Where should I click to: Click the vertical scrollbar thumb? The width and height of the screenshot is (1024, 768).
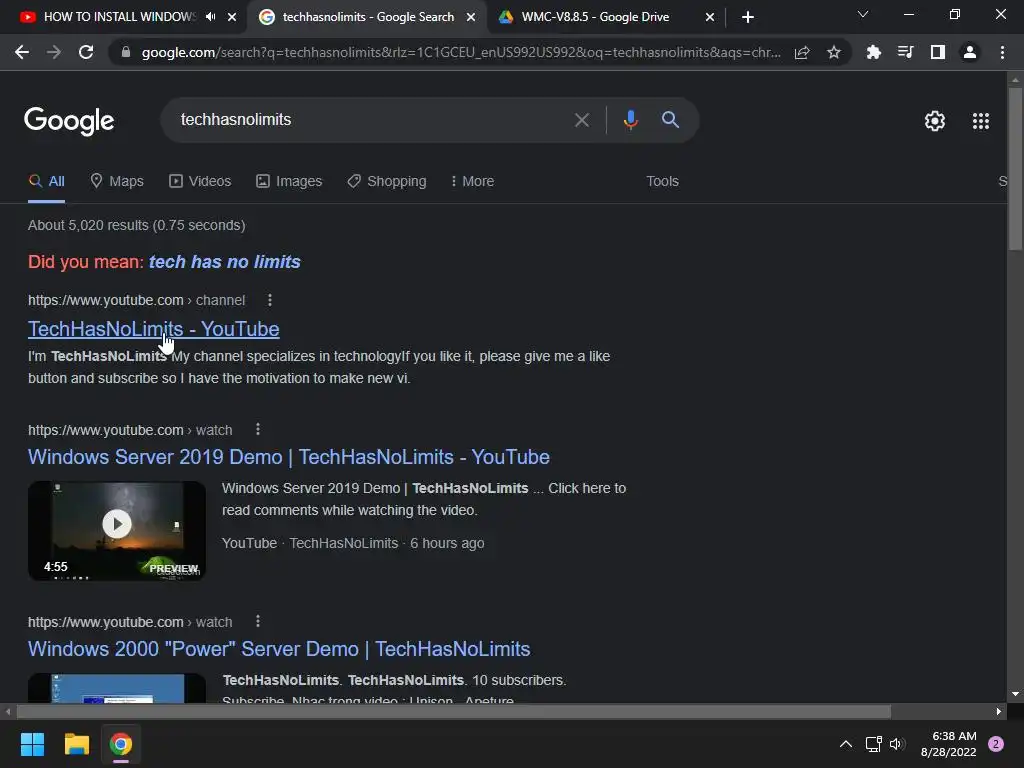[x=1015, y=168]
